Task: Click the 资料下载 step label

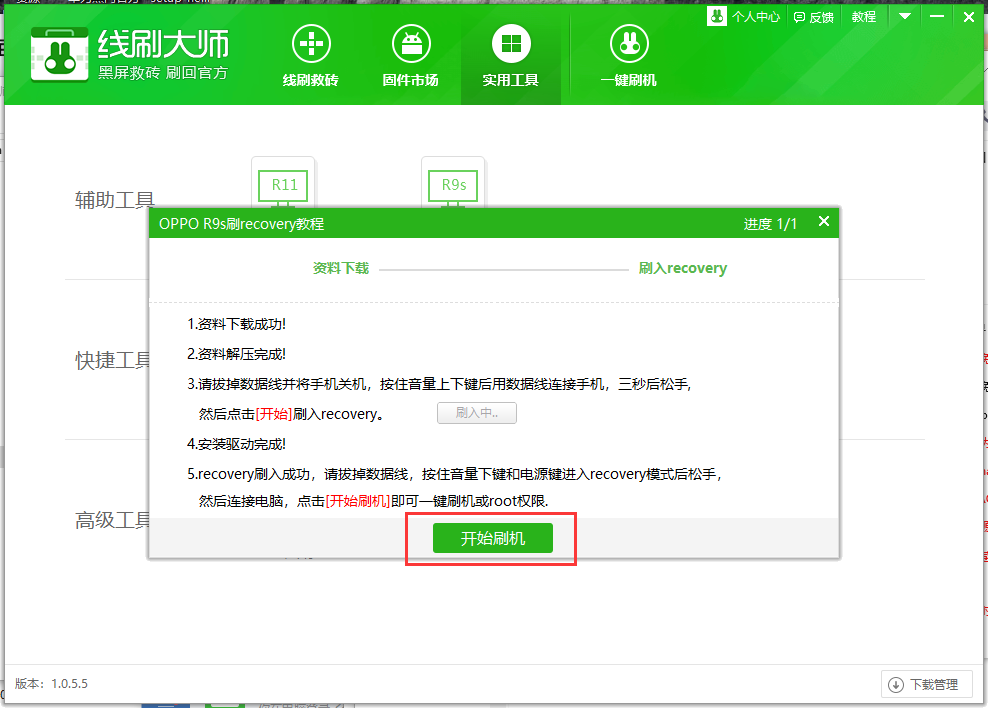Action: click(341, 268)
